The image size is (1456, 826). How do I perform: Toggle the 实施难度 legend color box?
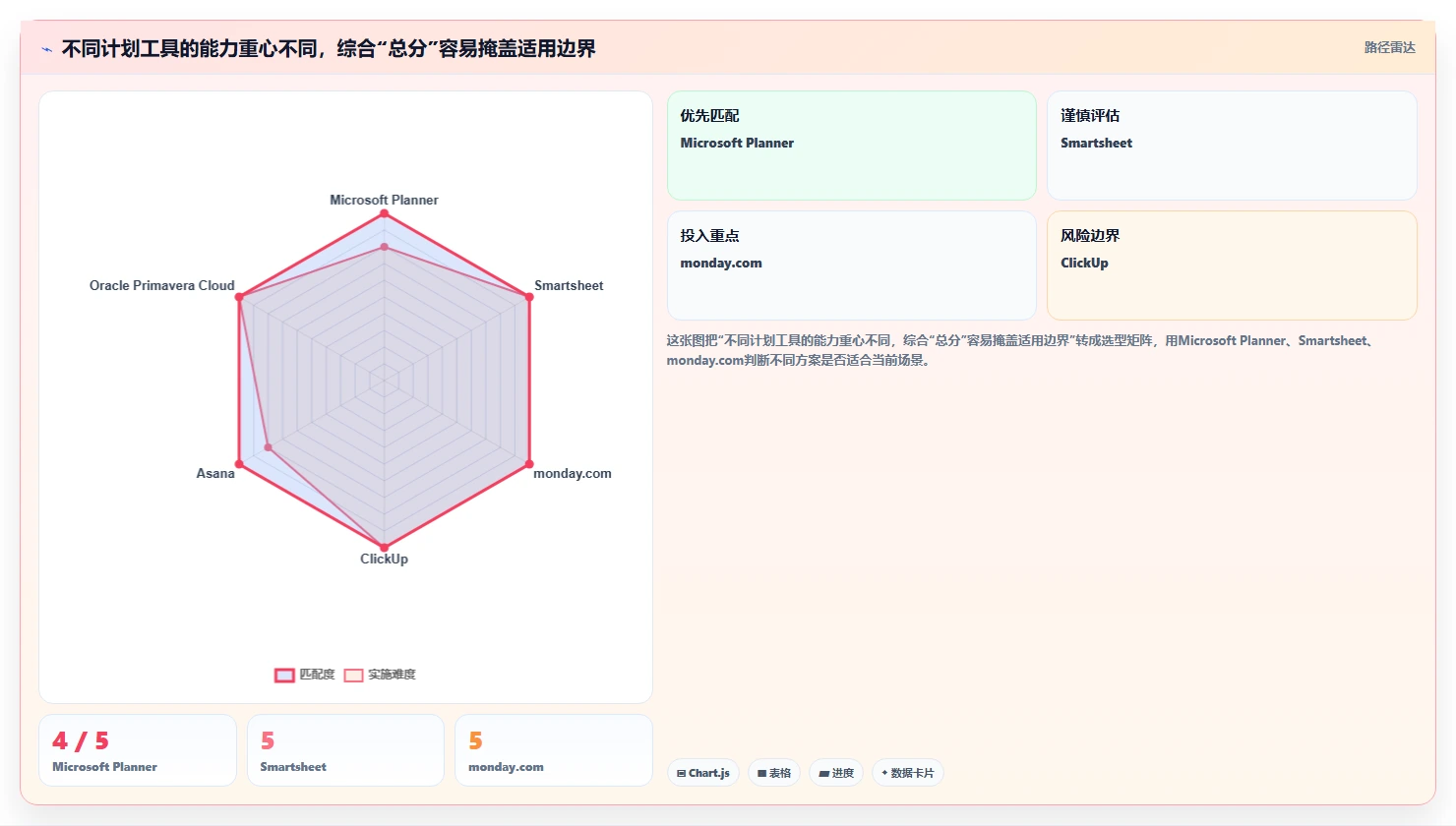353,675
